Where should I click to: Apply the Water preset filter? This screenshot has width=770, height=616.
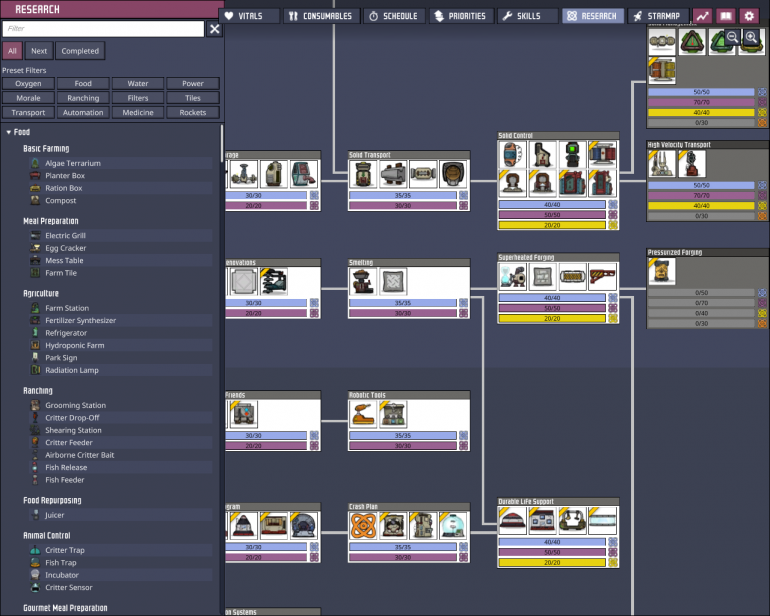coord(138,84)
